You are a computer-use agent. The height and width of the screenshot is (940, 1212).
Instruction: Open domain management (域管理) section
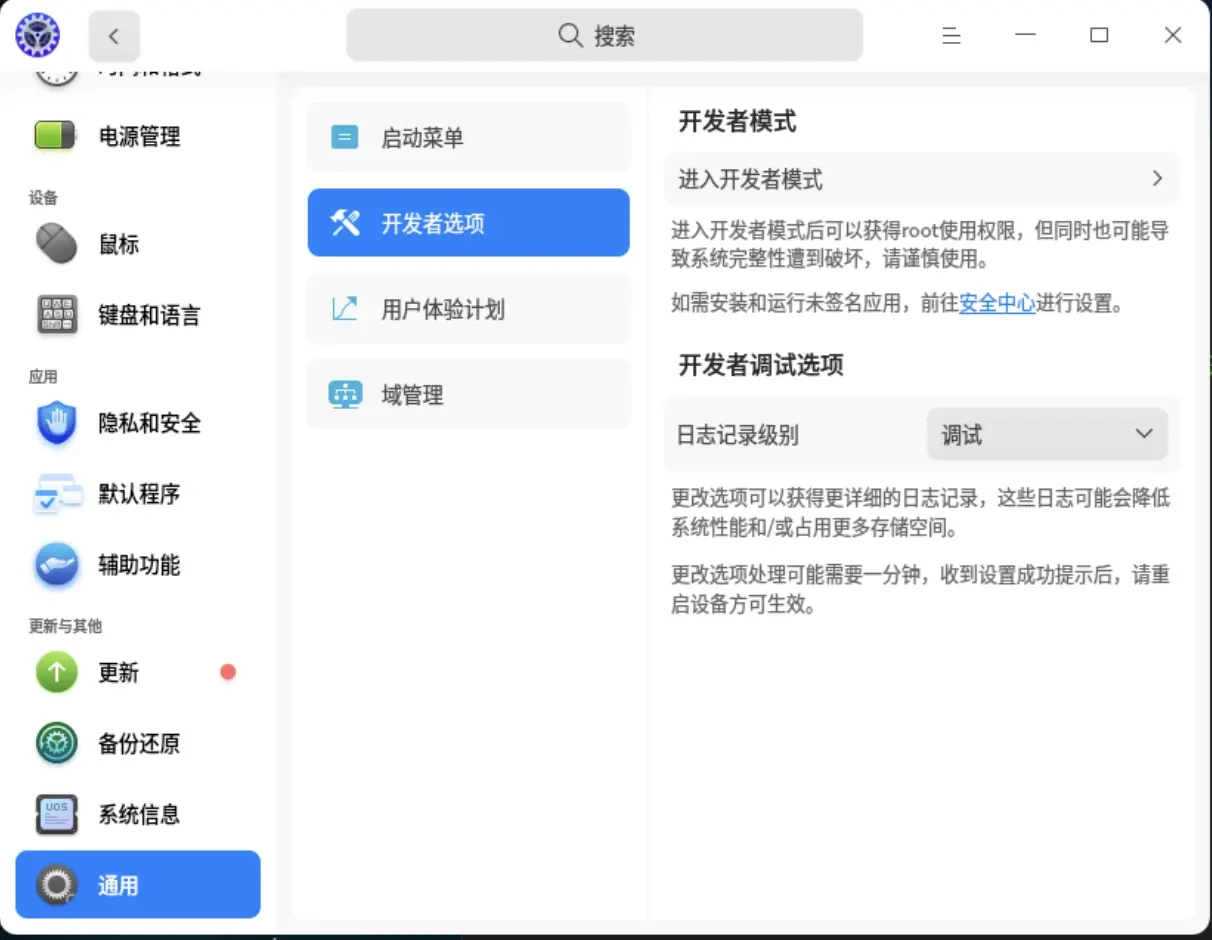point(468,394)
